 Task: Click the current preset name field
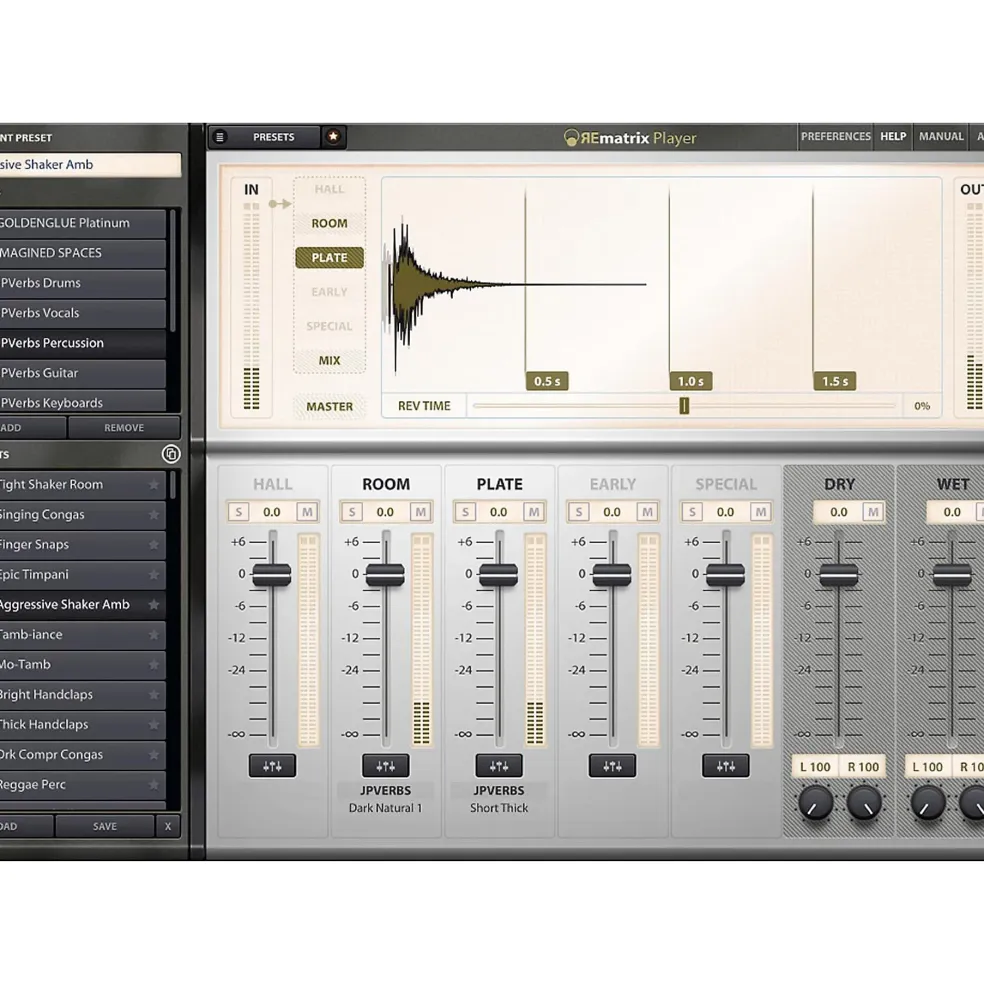pyautogui.click(x=90, y=165)
